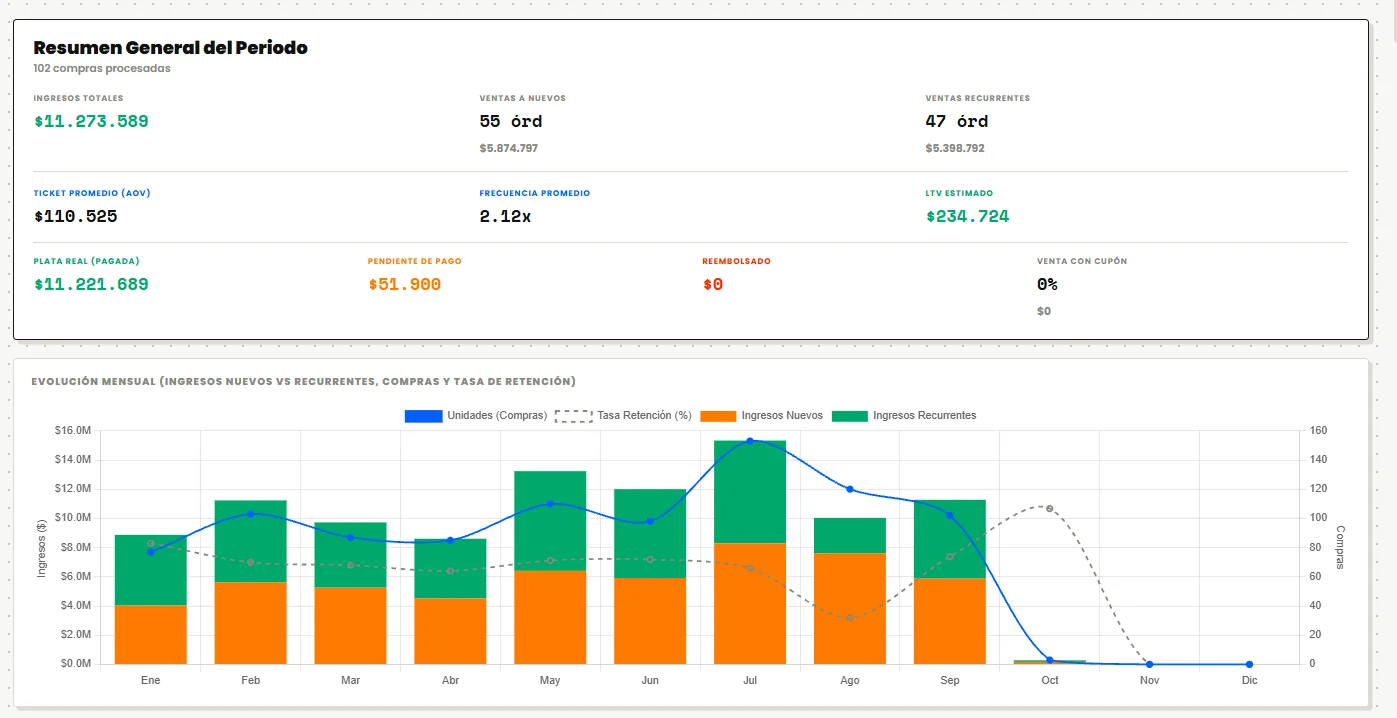Select the orange bar segment for Ago
The height and width of the screenshot is (718, 1397).
click(850, 608)
